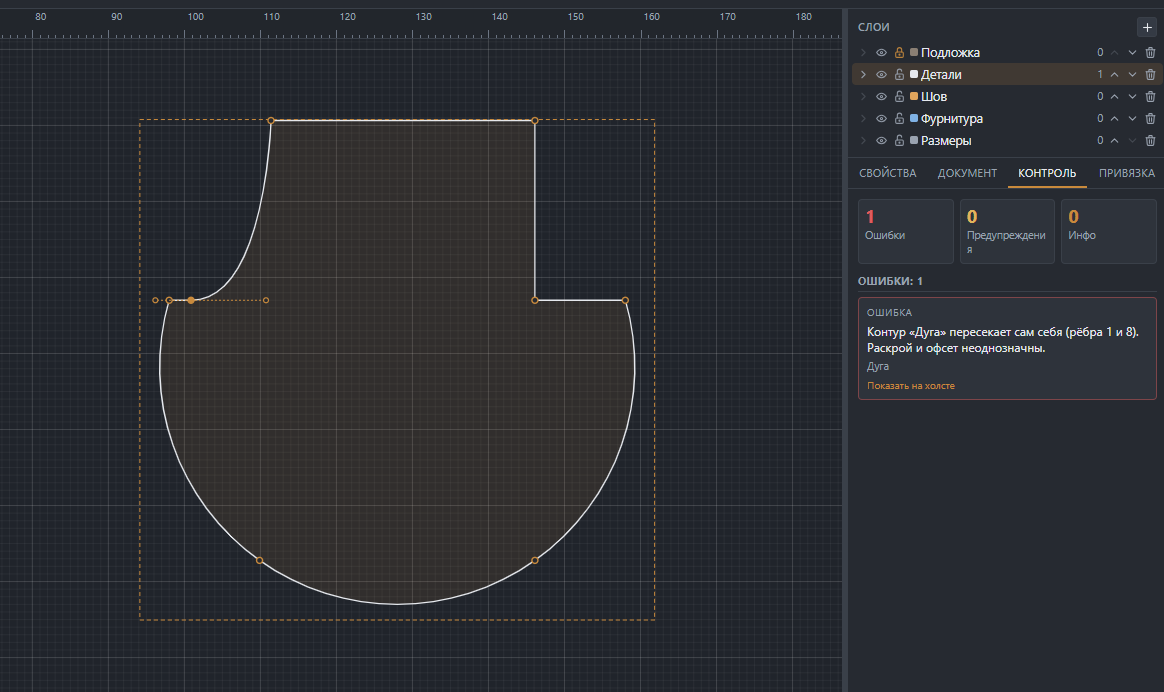Move Подложка layer down
This screenshot has height=692, width=1164.
[x=1132, y=53]
